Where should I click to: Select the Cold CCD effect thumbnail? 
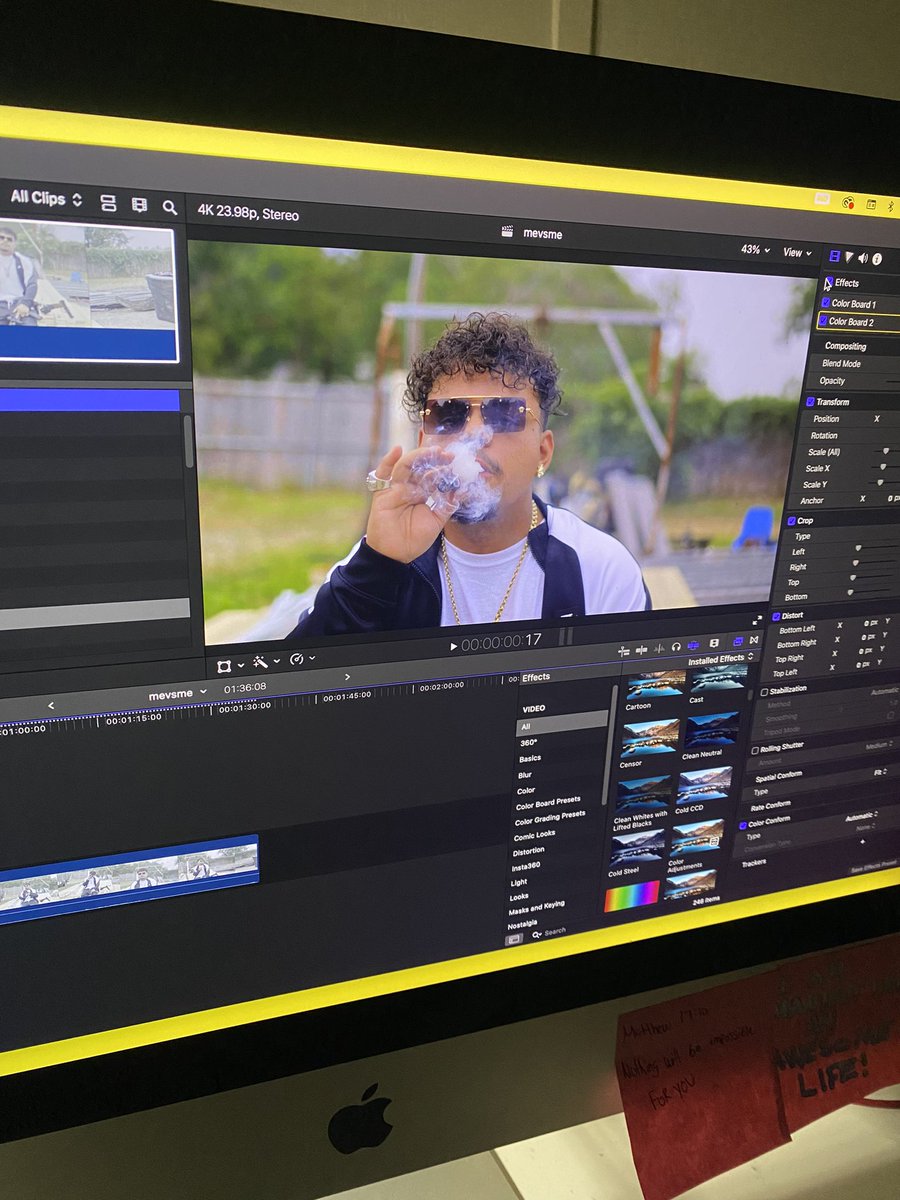(704, 786)
